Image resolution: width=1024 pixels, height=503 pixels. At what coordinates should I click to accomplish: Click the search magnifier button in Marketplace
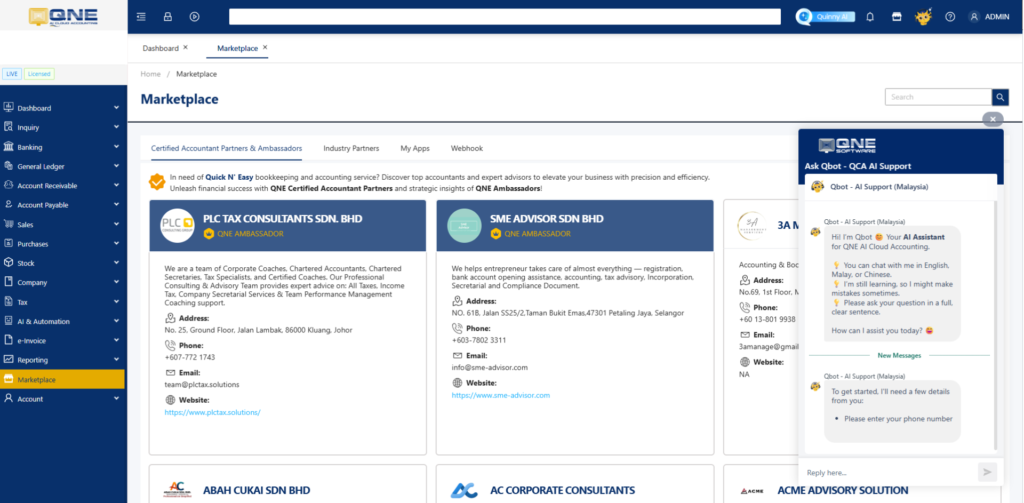click(1000, 97)
